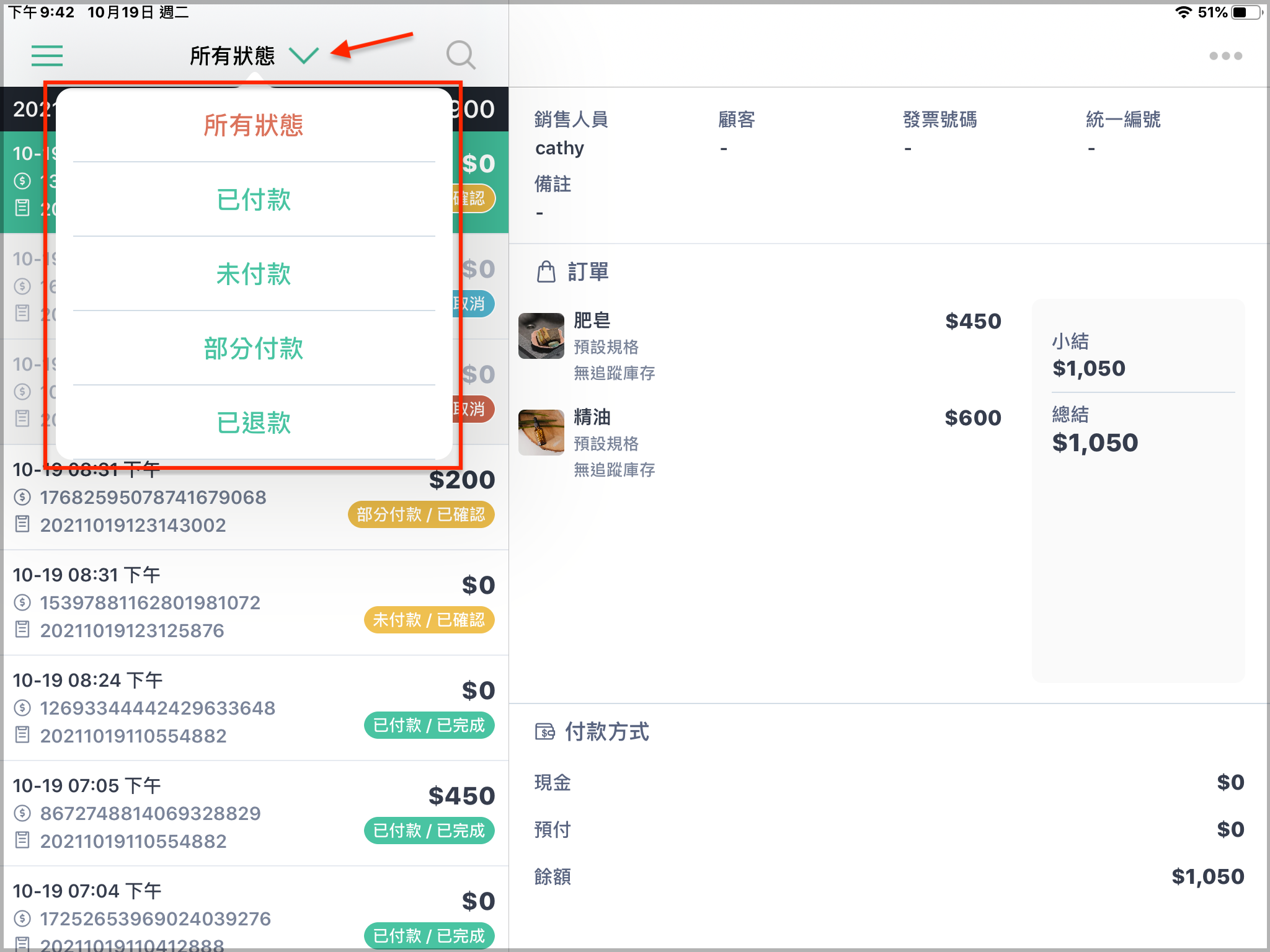Click the Wi-Fi status icon
Viewport: 1270px width, 952px height.
click(x=1183, y=12)
